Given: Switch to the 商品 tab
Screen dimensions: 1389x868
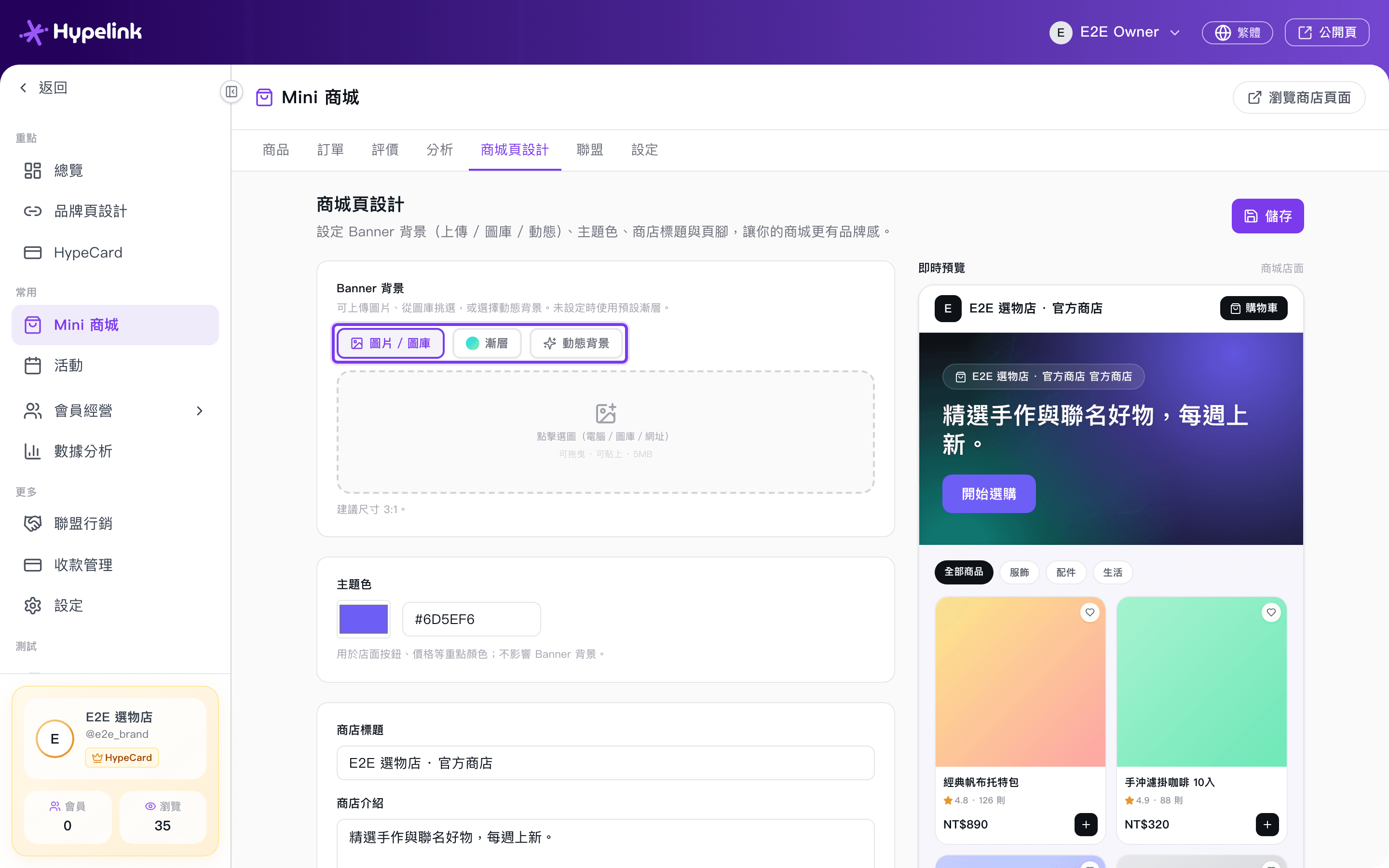Looking at the screenshot, I should 276,150.
